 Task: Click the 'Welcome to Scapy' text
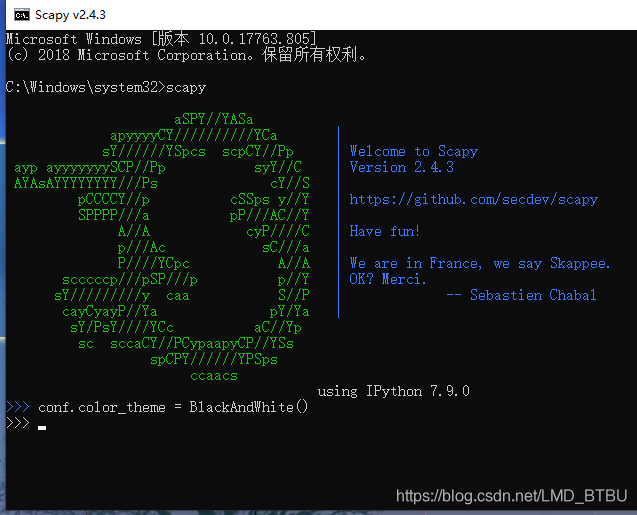414,151
